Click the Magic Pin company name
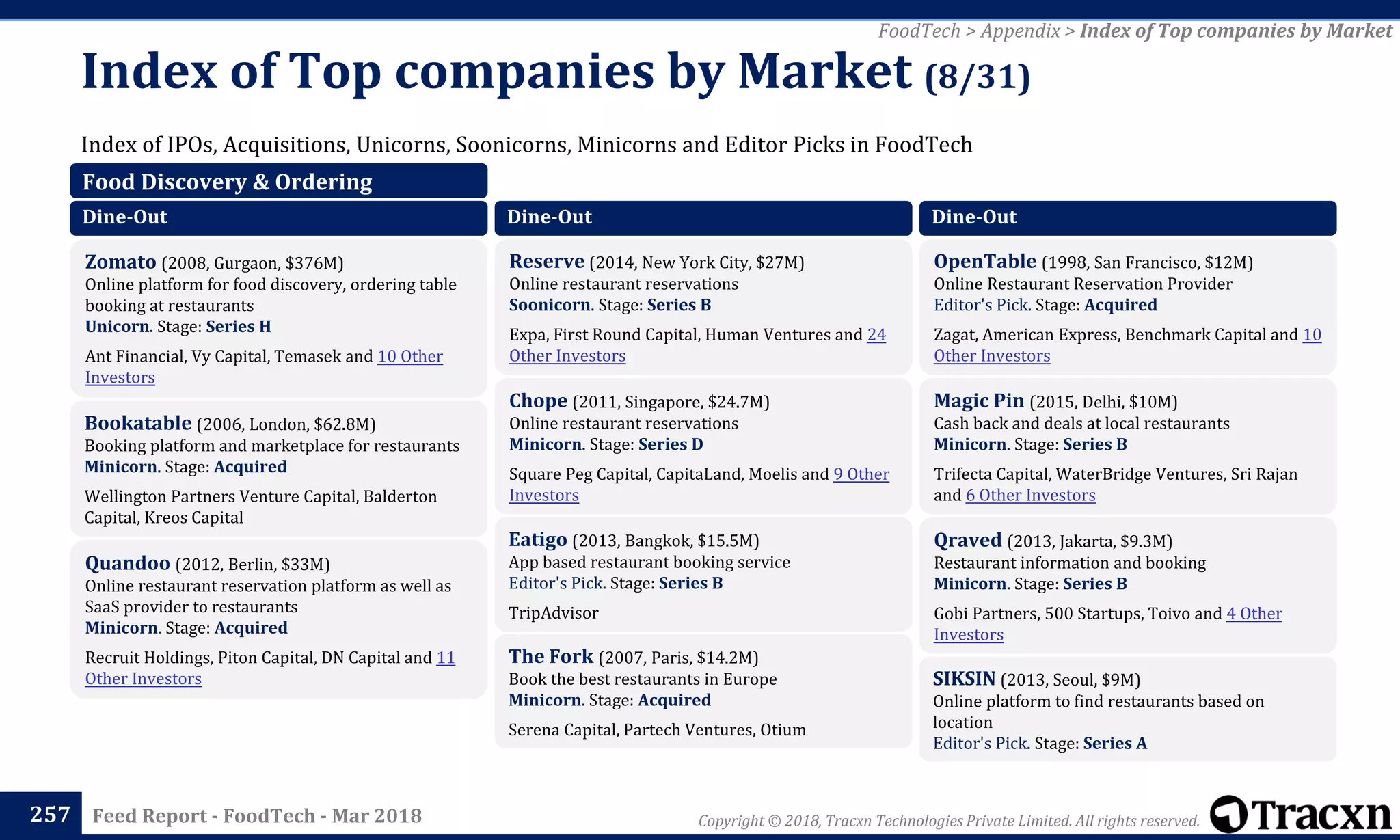This screenshot has height=840, width=1400. pos(979,401)
